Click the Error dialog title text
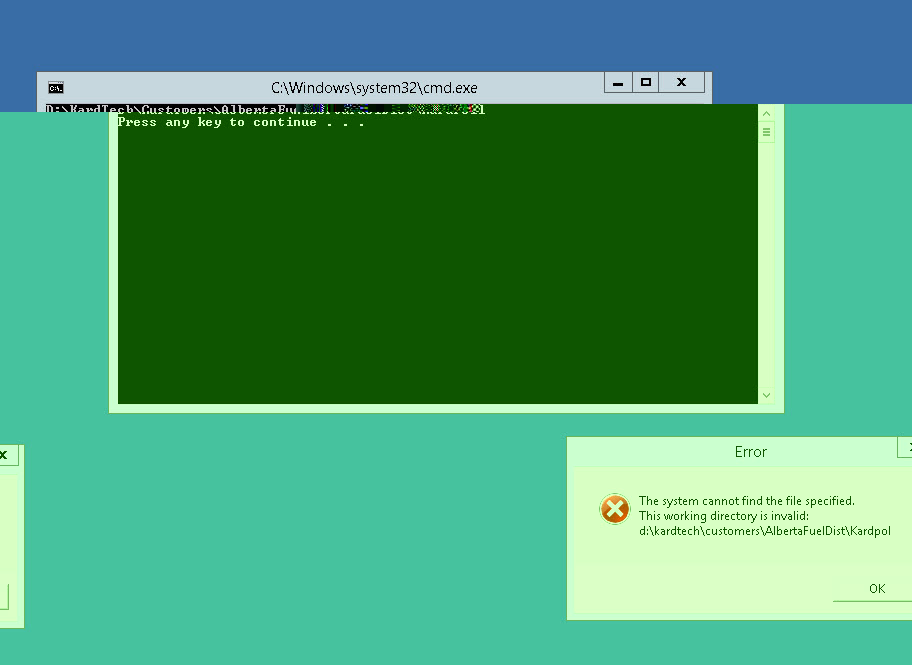Image resolution: width=912 pixels, height=665 pixels. point(750,451)
